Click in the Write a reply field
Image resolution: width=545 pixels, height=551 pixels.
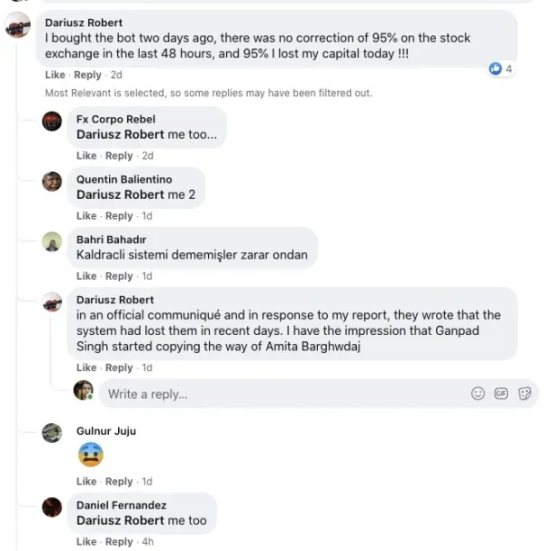tap(285, 394)
